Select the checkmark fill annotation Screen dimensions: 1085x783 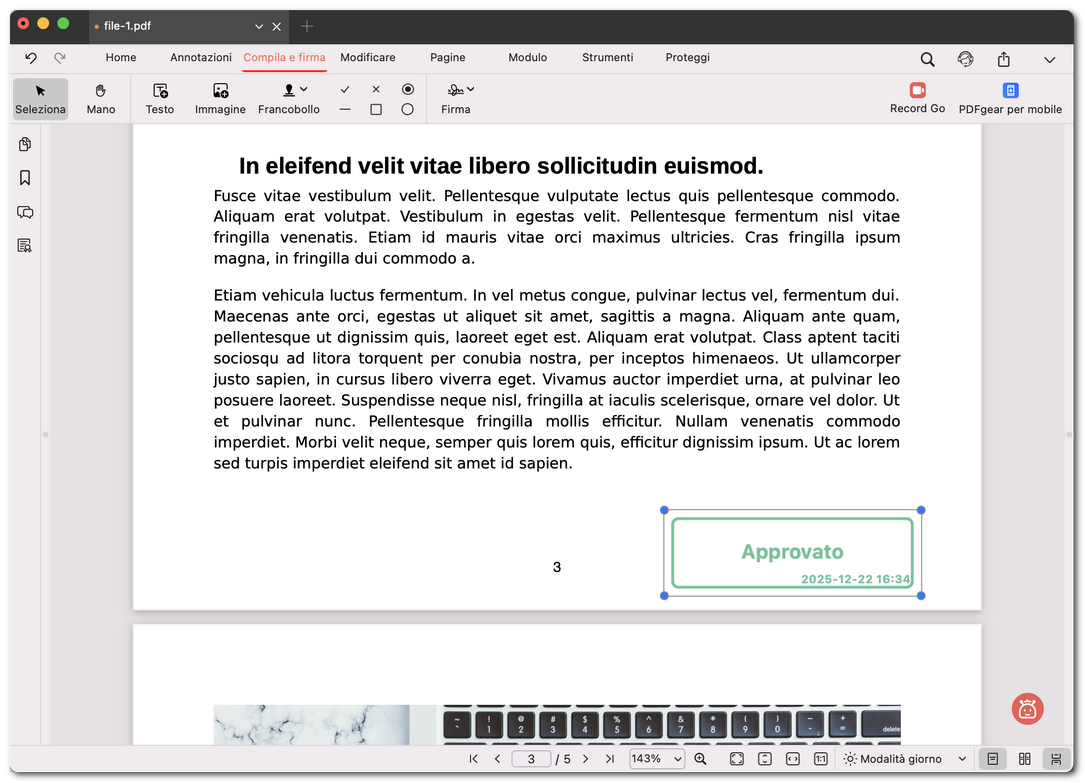click(345, 88)
